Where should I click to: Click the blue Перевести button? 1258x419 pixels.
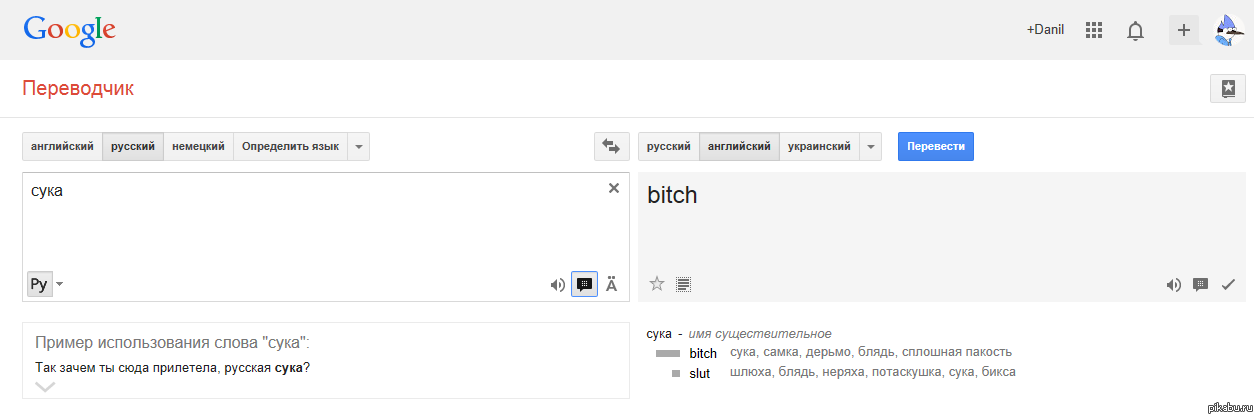click(x=935, y=146)
